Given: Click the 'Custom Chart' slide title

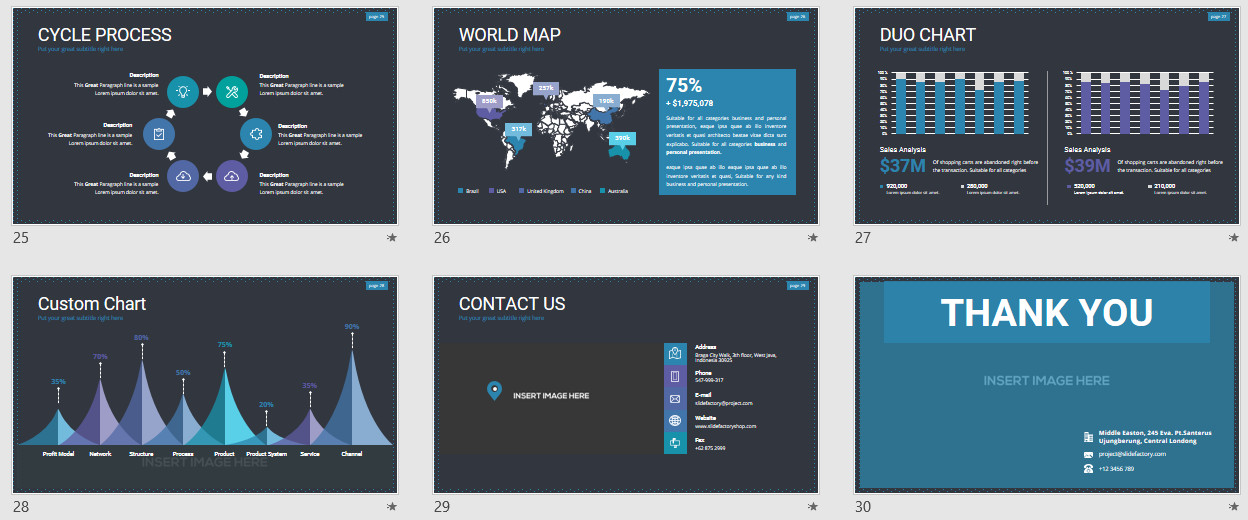Looking at the screenshot, I should tap(92, 304).
